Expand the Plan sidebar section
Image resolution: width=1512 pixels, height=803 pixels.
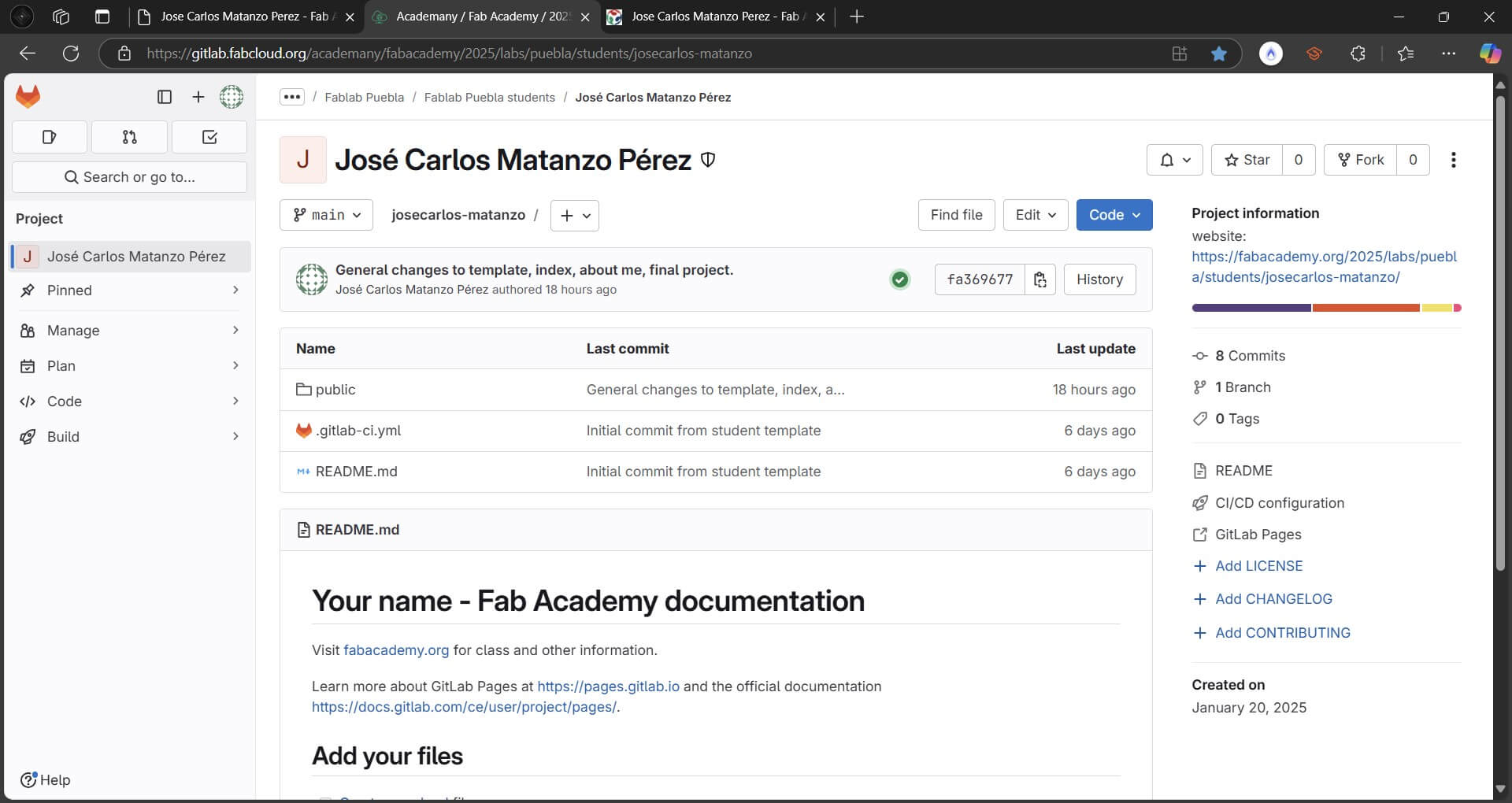point(130,366)
